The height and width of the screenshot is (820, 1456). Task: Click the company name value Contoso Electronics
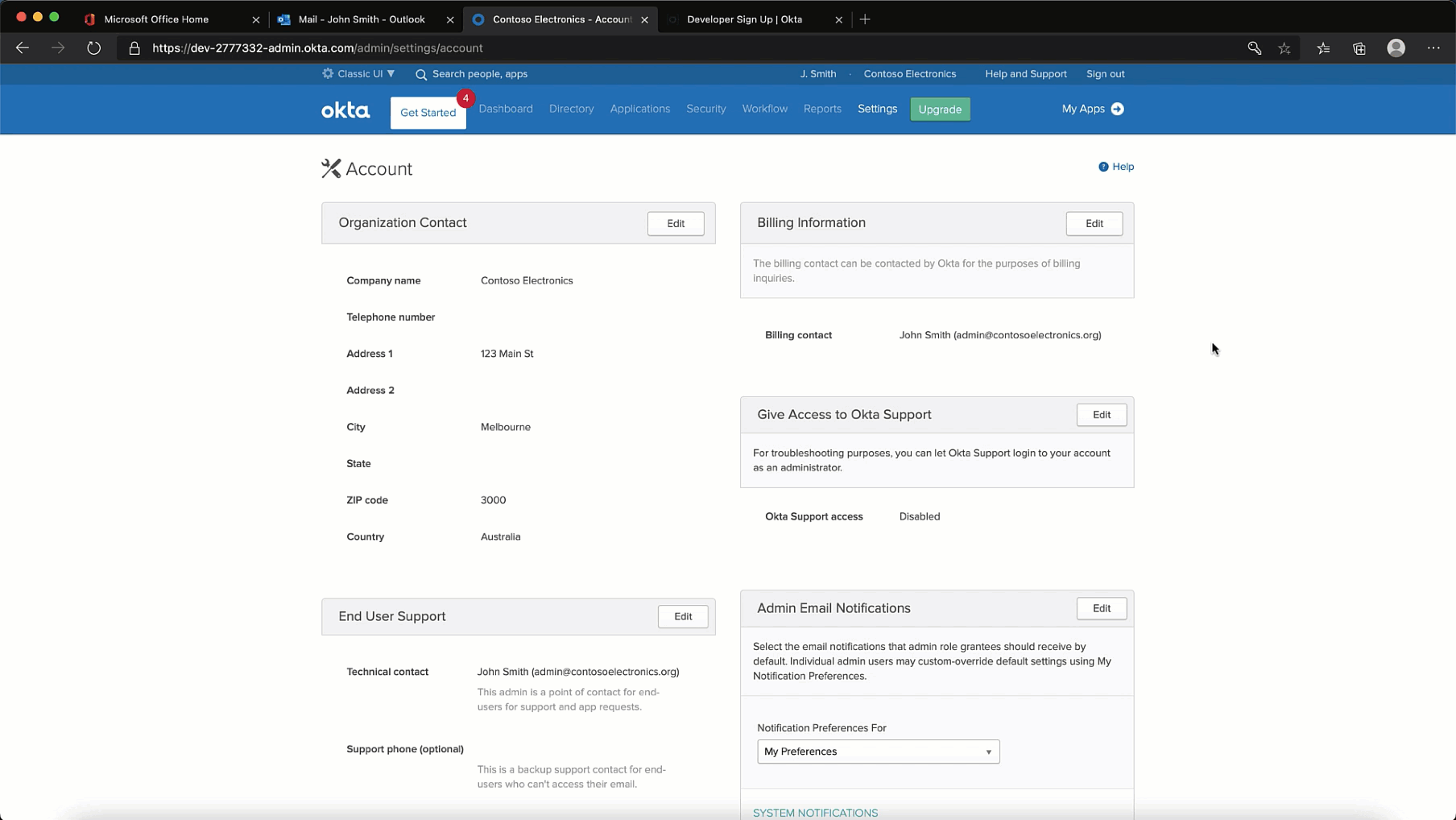[527, 281]
